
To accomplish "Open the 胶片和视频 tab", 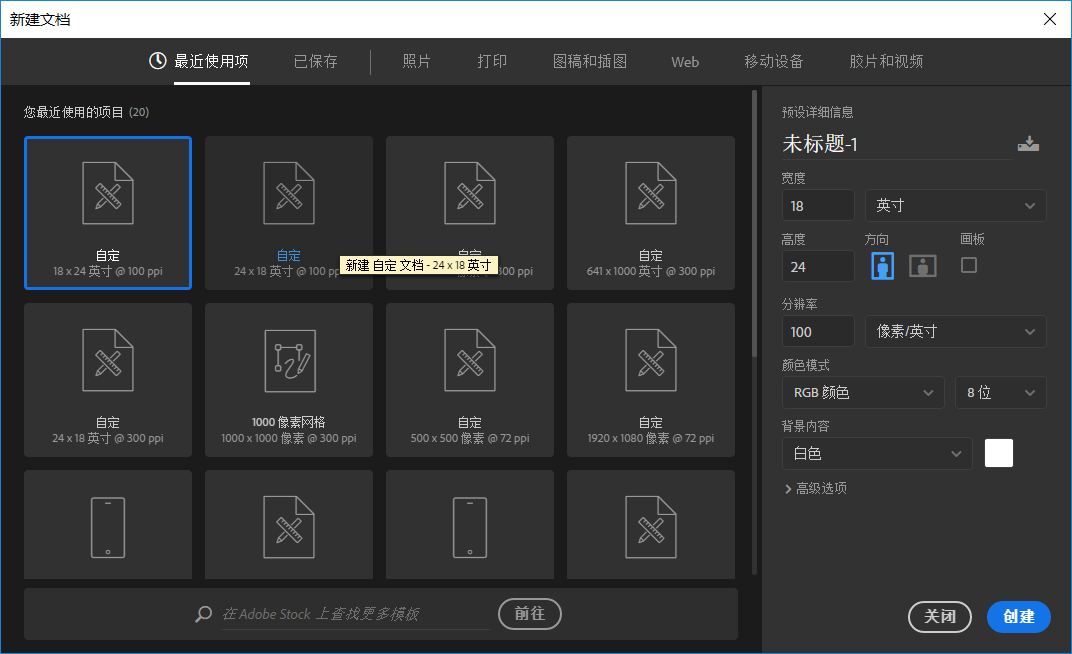I will coord(886,62).
